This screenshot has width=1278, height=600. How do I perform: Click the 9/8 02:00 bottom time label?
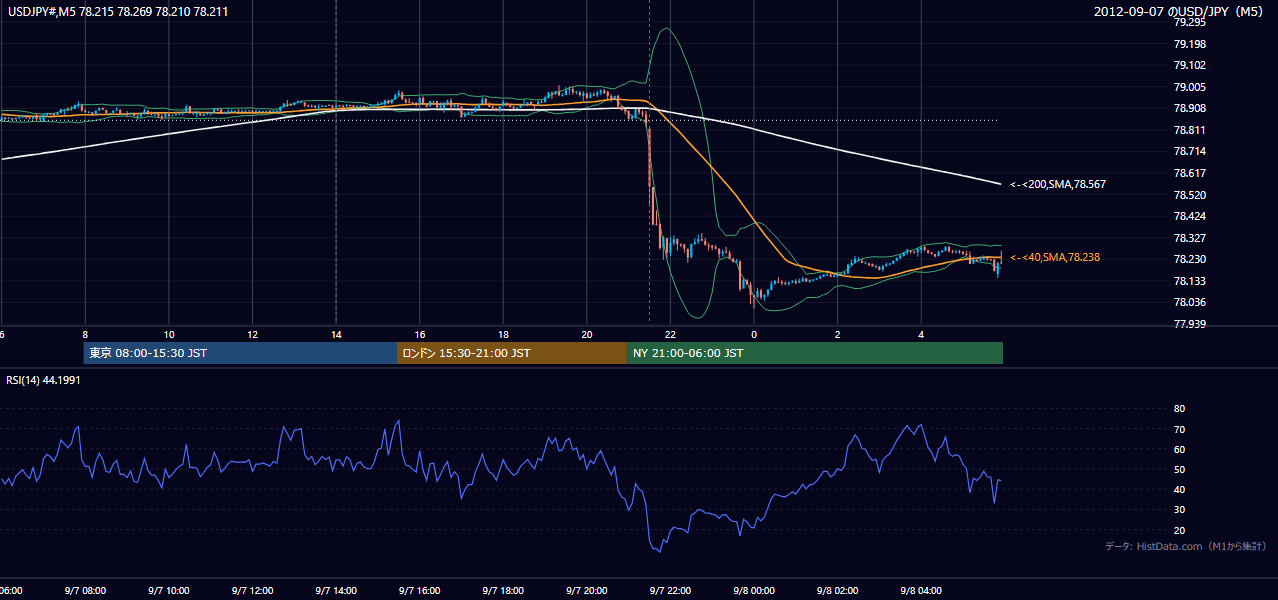point(838,591)
